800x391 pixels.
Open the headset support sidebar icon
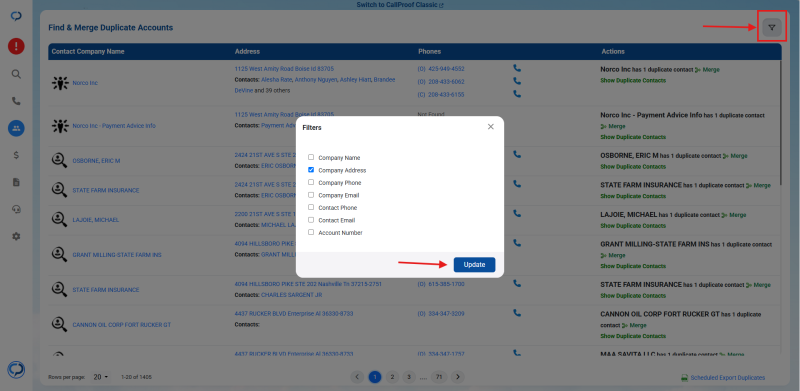(x=16, y=209)
